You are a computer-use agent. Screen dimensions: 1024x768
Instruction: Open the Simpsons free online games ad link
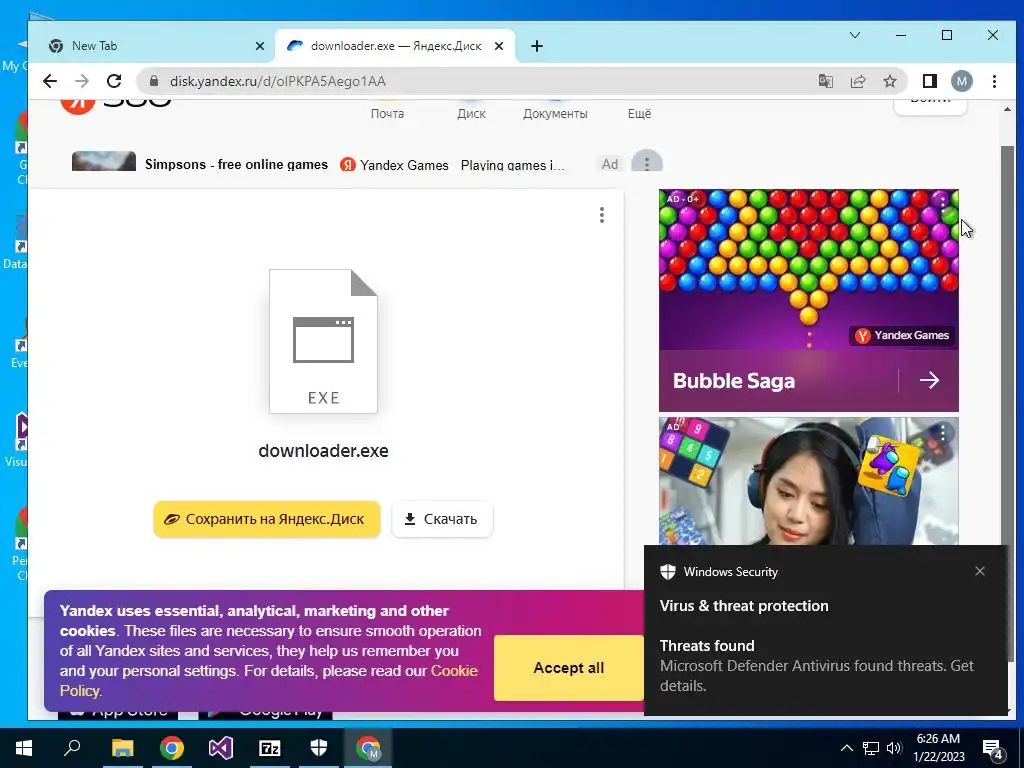coord(236,165)
